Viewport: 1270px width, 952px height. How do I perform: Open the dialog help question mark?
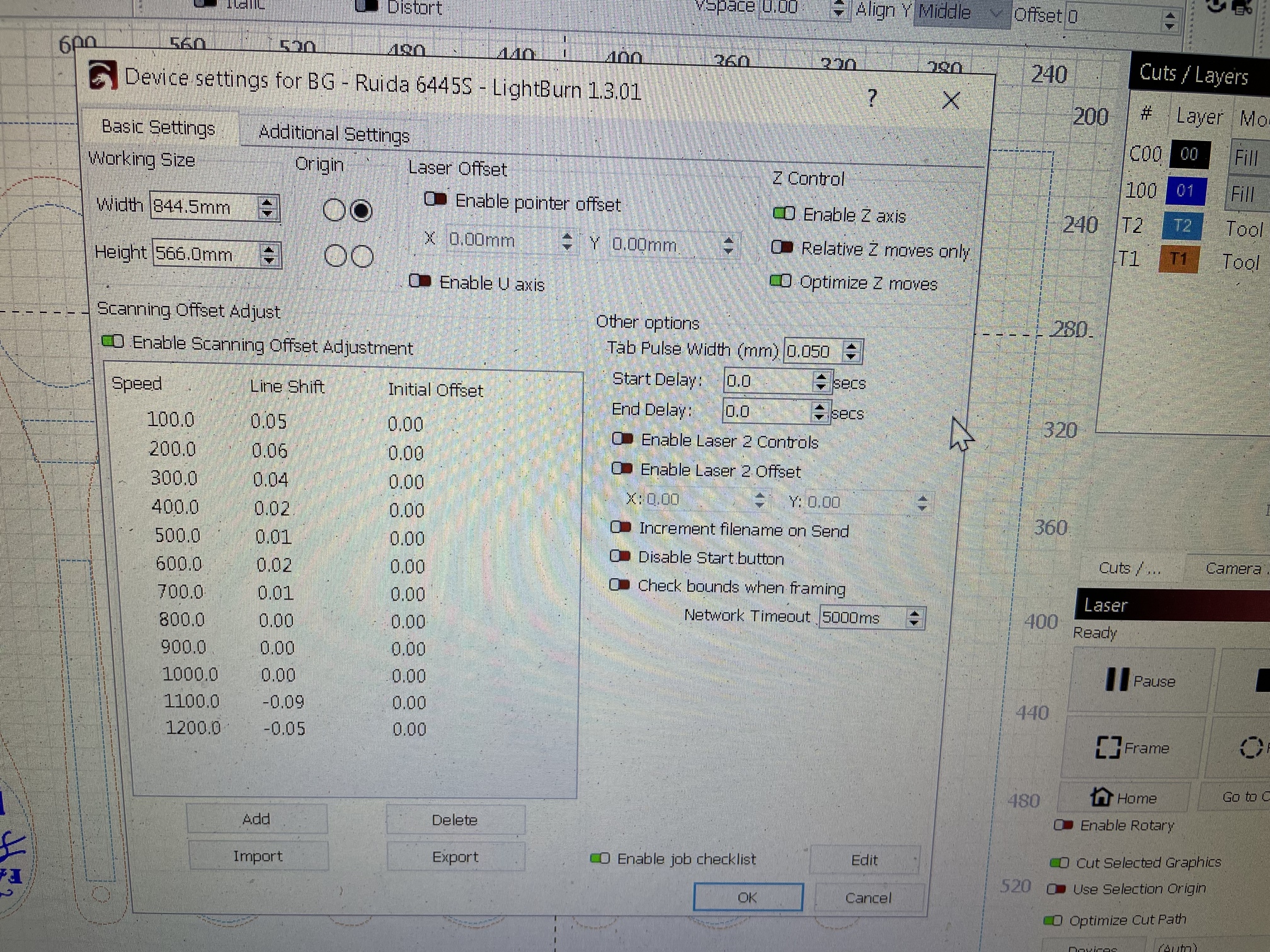(x=872, y=98)
